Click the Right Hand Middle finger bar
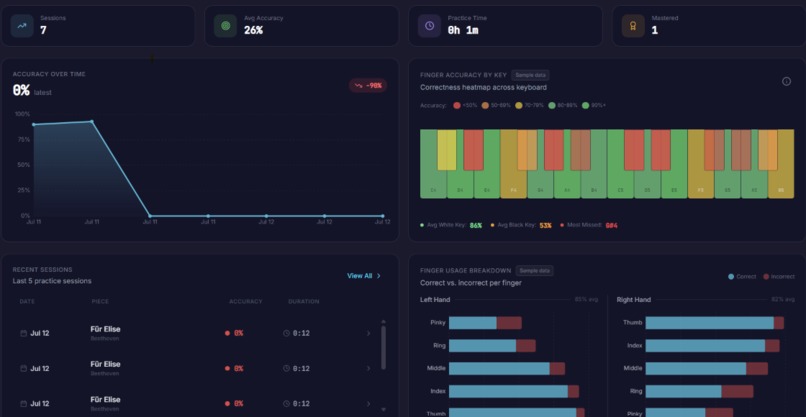806x417 pixels. 707,368
